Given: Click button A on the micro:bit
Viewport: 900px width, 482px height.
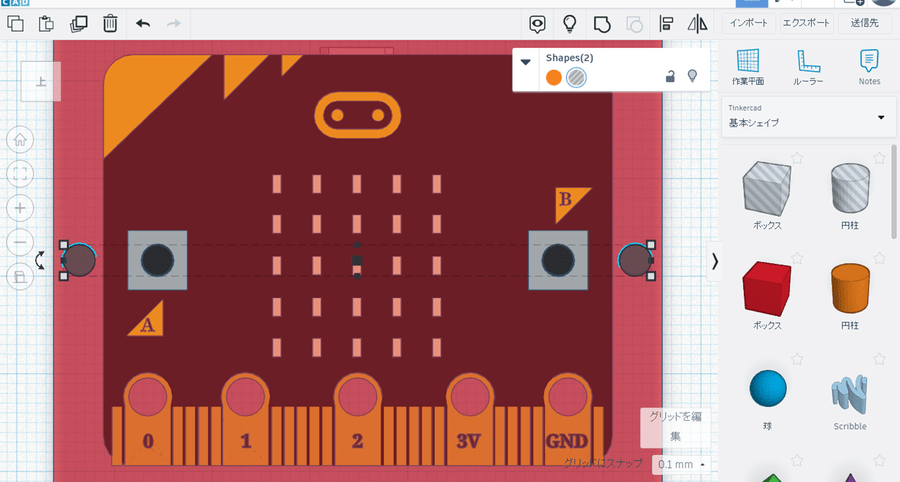Looking at the screenshot, I should [x=157, y=260].
